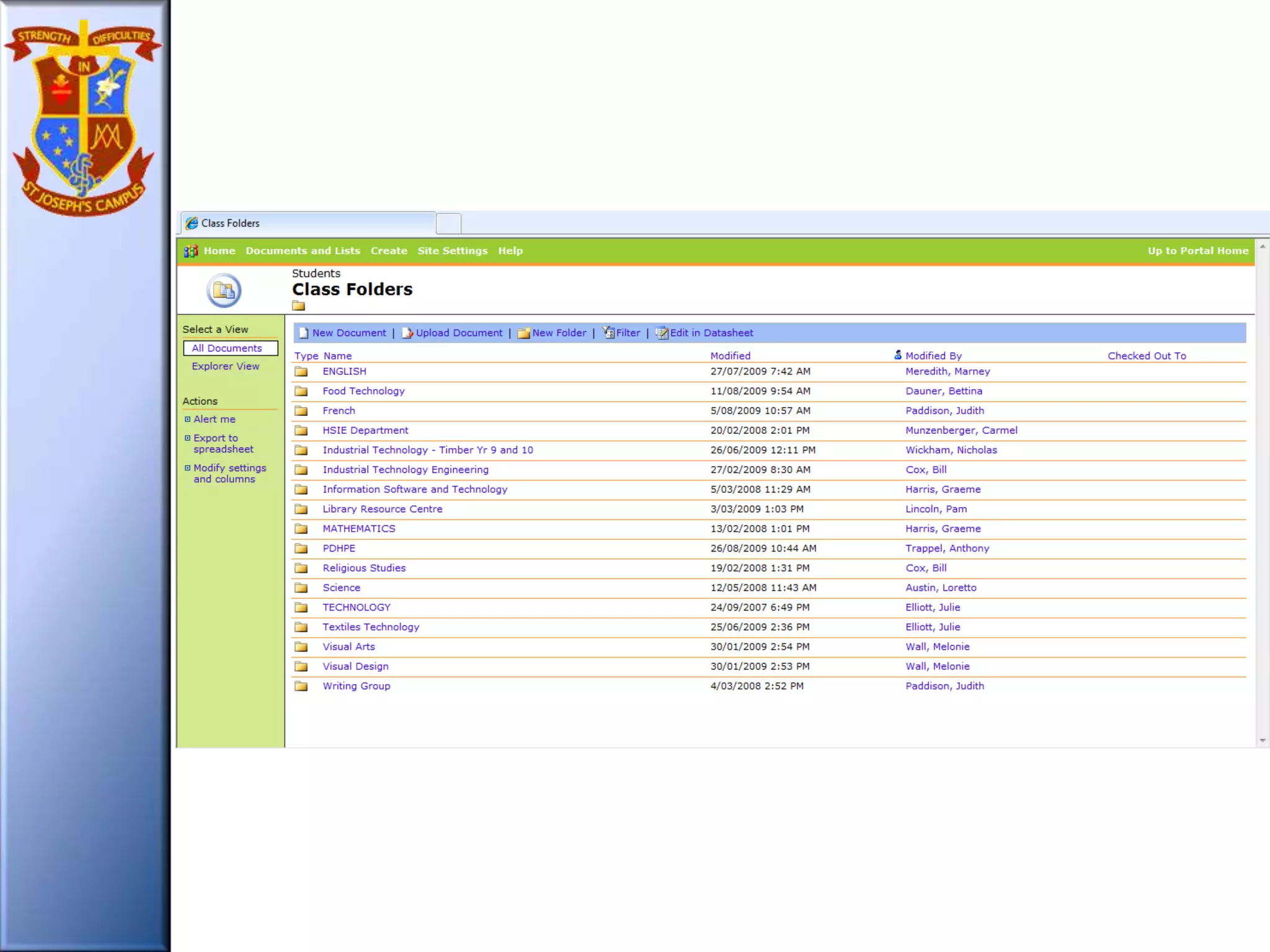
Task: Select the Explorer View option
Action: pyautogui.click(x=225, y=366)
